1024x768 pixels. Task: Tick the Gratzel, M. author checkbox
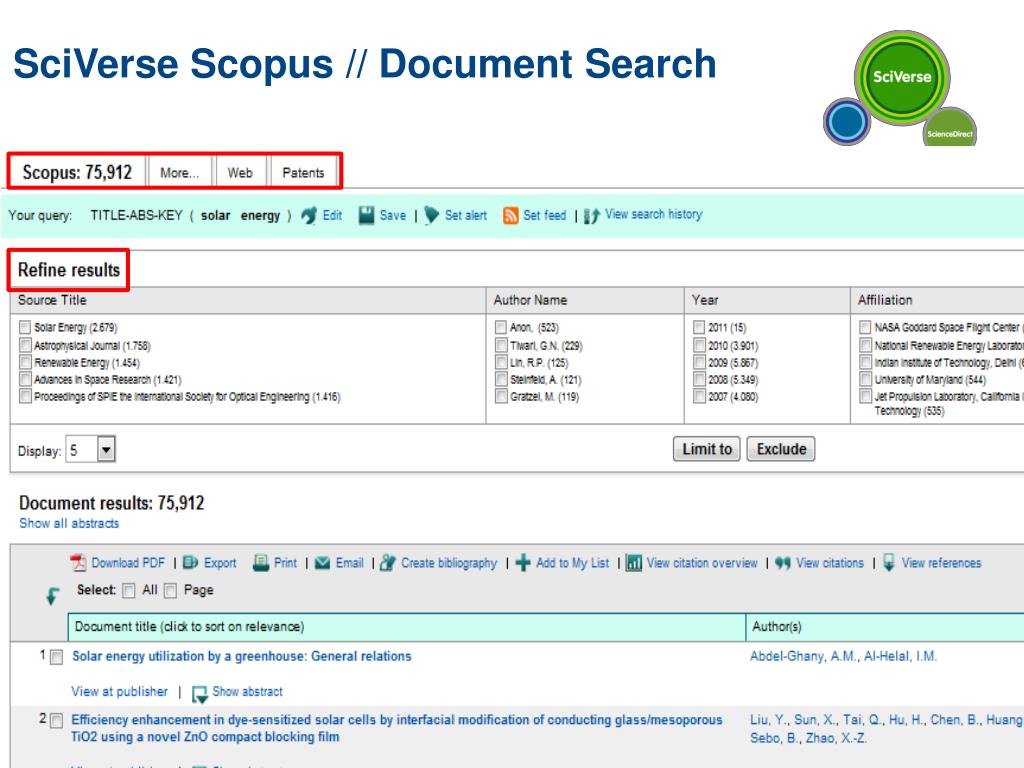pyautogui.click(x=501, y=396)
